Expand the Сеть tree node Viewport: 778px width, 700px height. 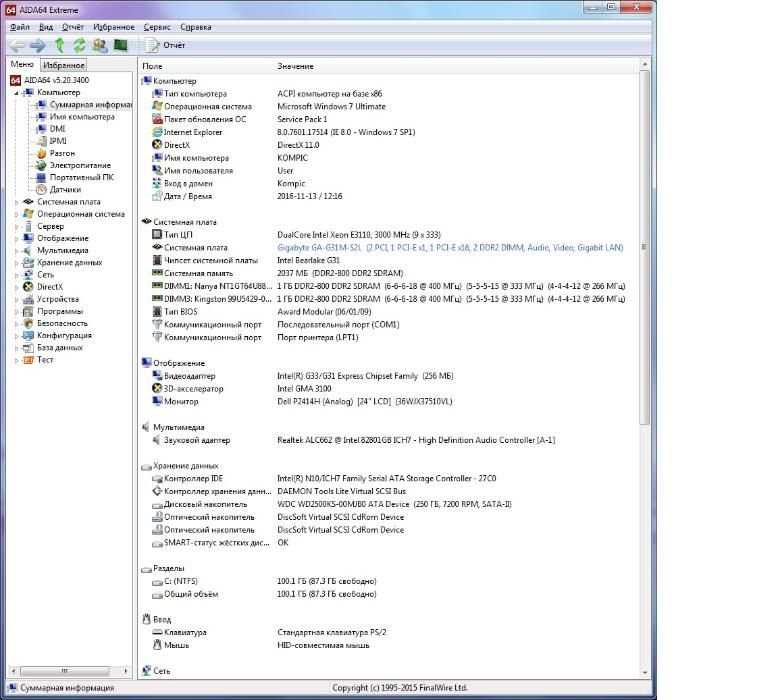pos(16,275)
